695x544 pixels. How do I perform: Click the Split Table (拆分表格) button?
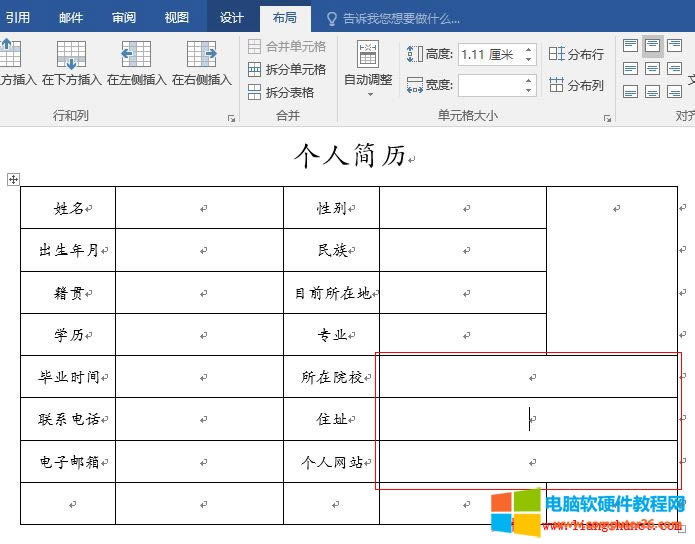pyautogui.click(x=281, y=92)
